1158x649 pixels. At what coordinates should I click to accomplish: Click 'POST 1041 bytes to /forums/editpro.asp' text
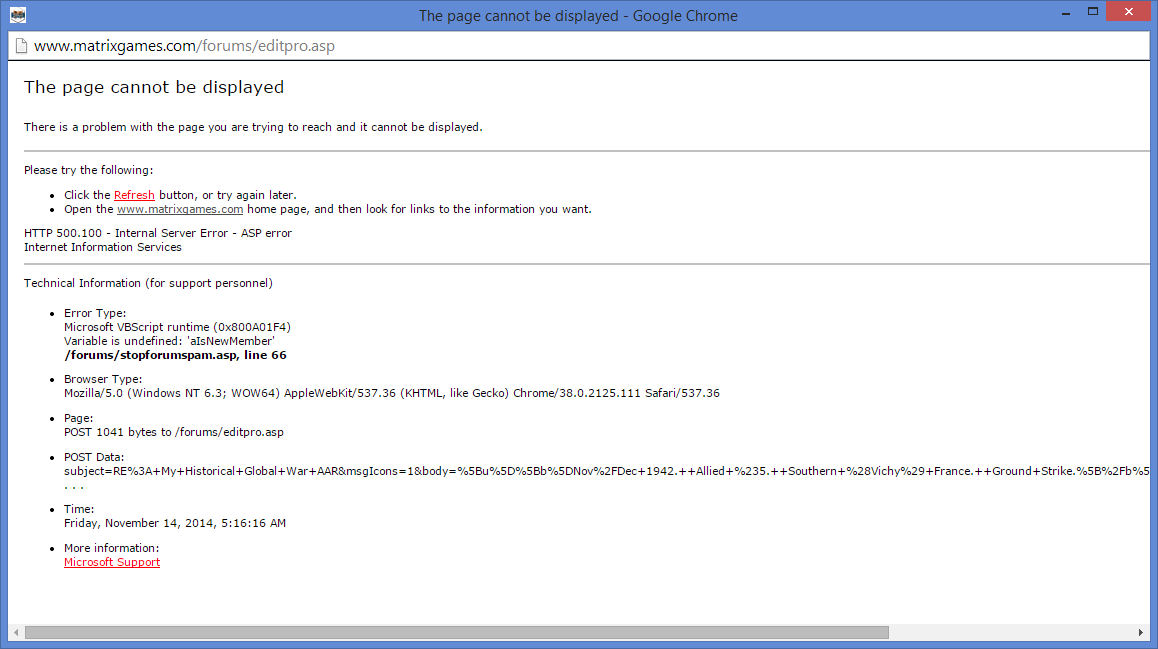click(x=174, y=432)
